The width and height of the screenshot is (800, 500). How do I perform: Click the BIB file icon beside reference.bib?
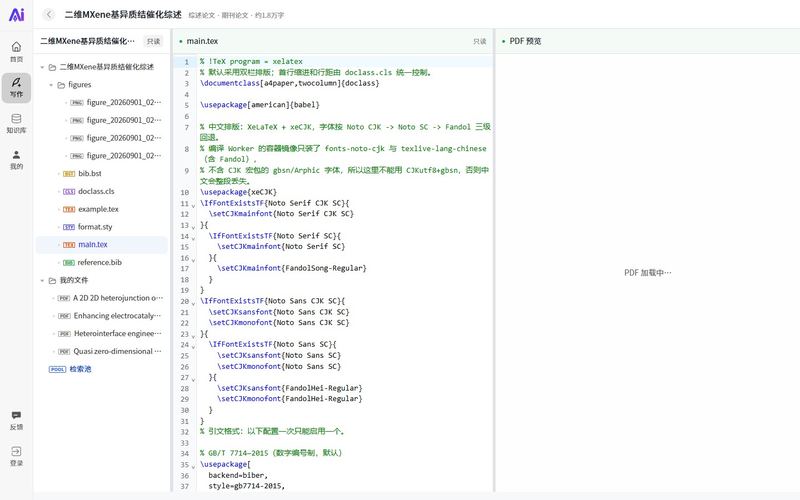click(69, 263)
